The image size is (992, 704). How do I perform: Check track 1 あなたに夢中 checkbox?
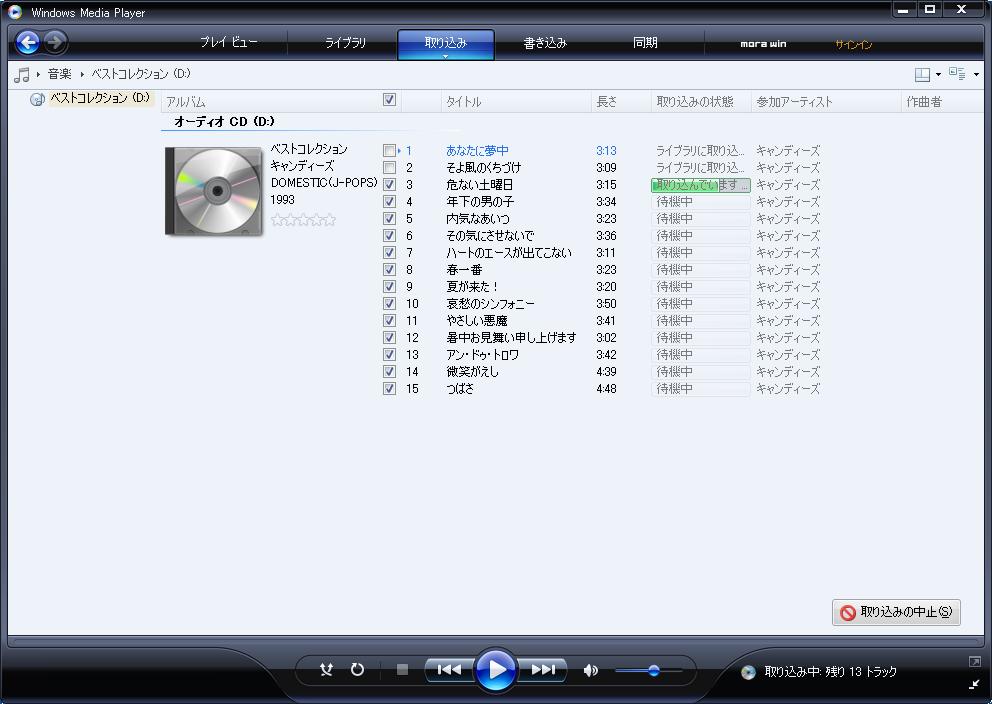[x=389, y=151]
